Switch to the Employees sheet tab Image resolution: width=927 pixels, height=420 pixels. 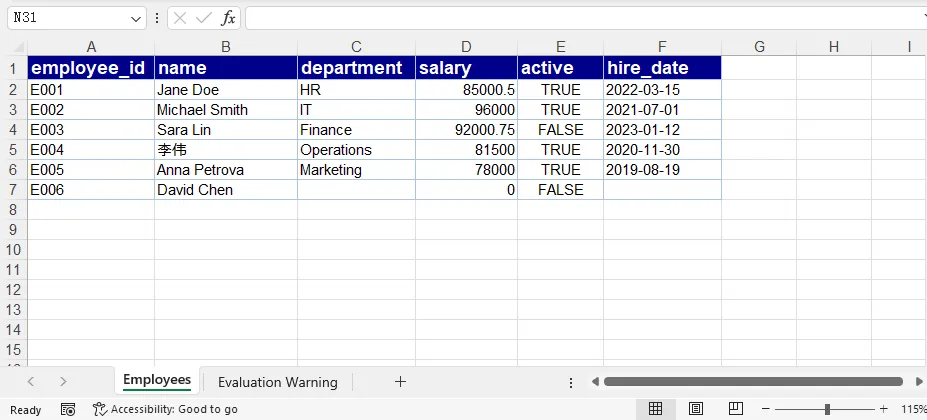[157, 380]
